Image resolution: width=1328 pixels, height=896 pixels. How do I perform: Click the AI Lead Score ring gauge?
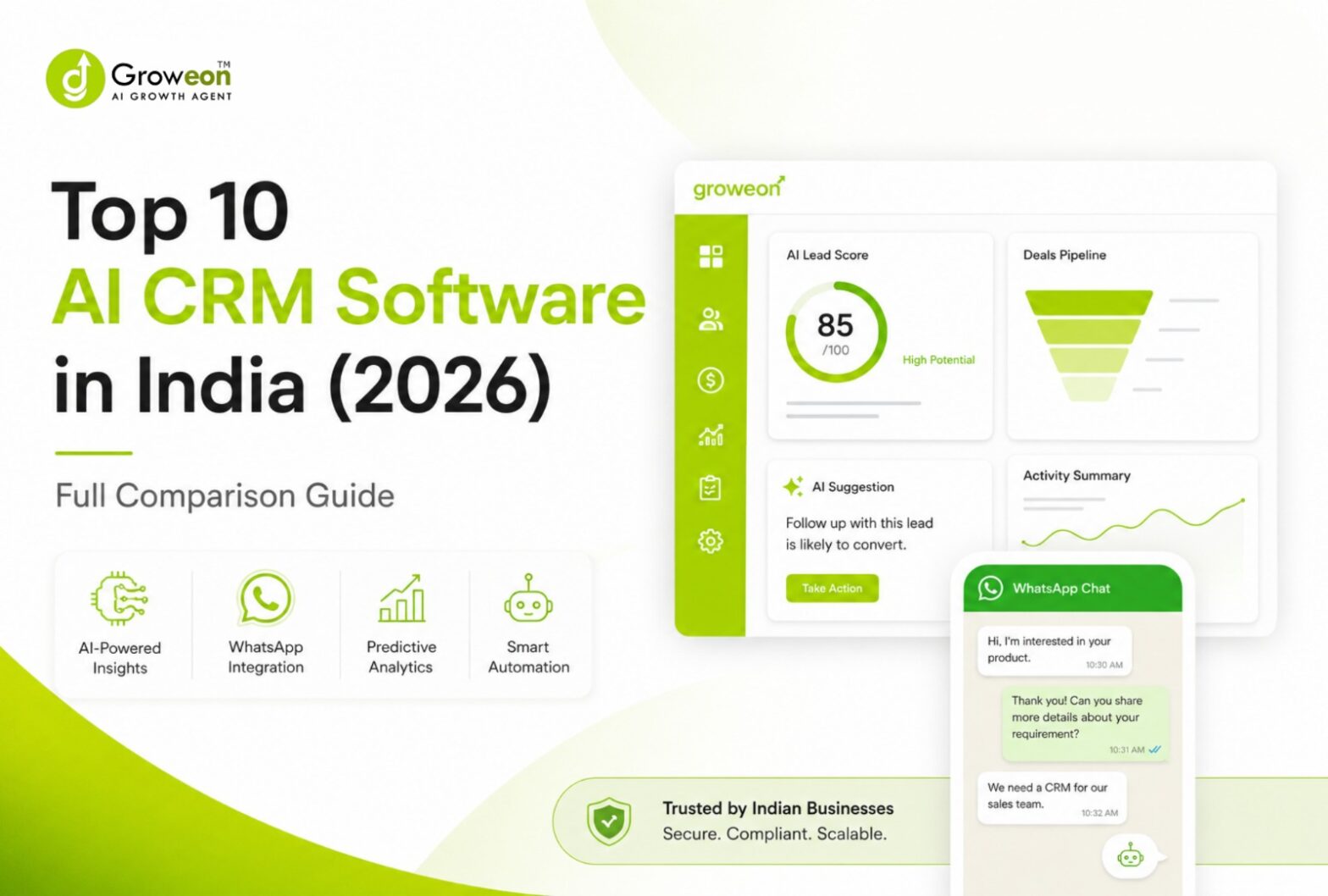coord(836,332)
